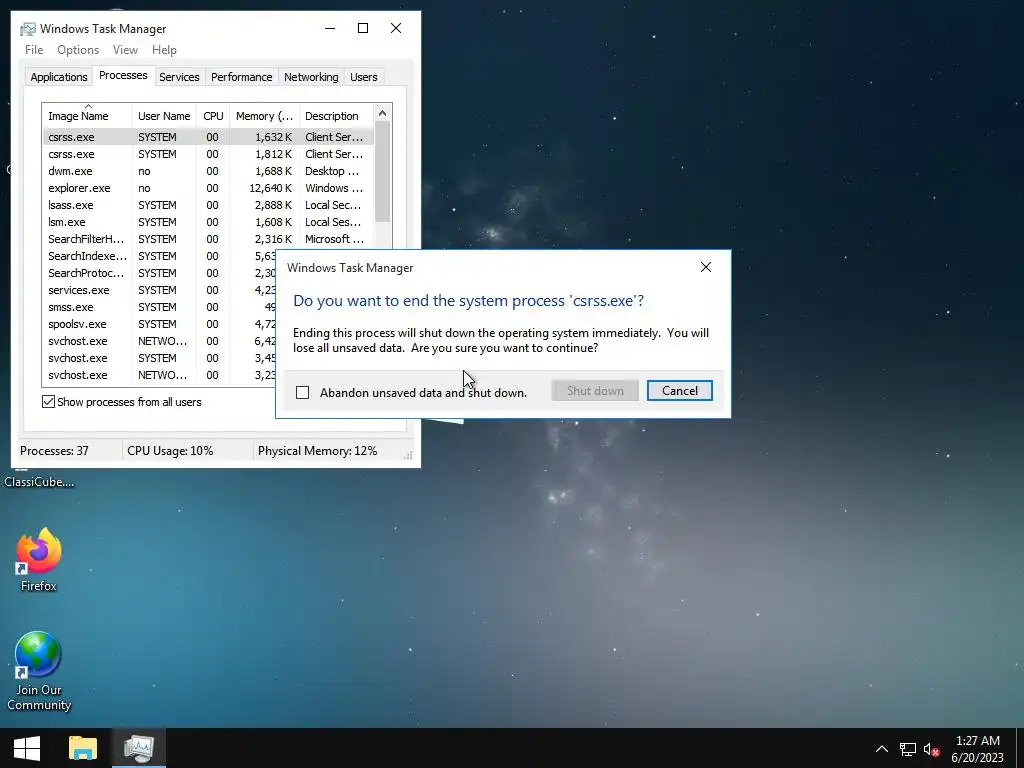Screen dimensions: 1024x768
Task: Sort by Image Name column header
Action: point(88,116)
